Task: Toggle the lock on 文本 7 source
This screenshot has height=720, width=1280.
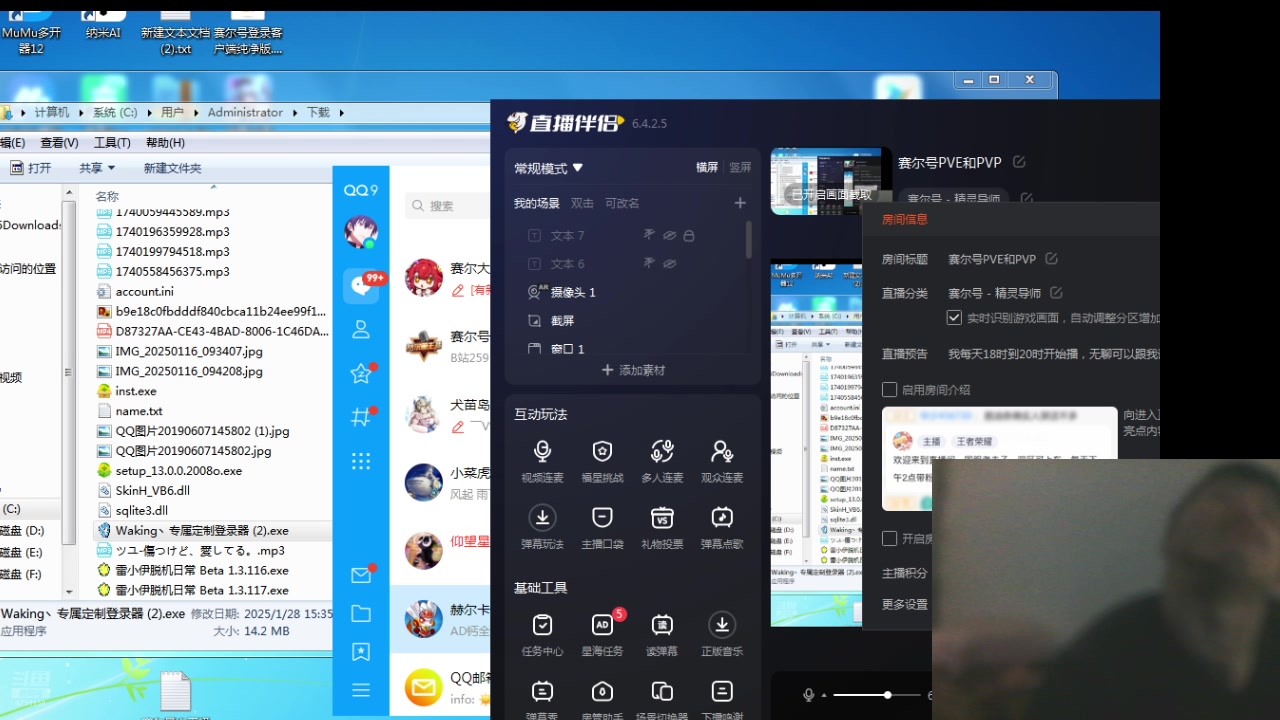Action: coord(689,236)
